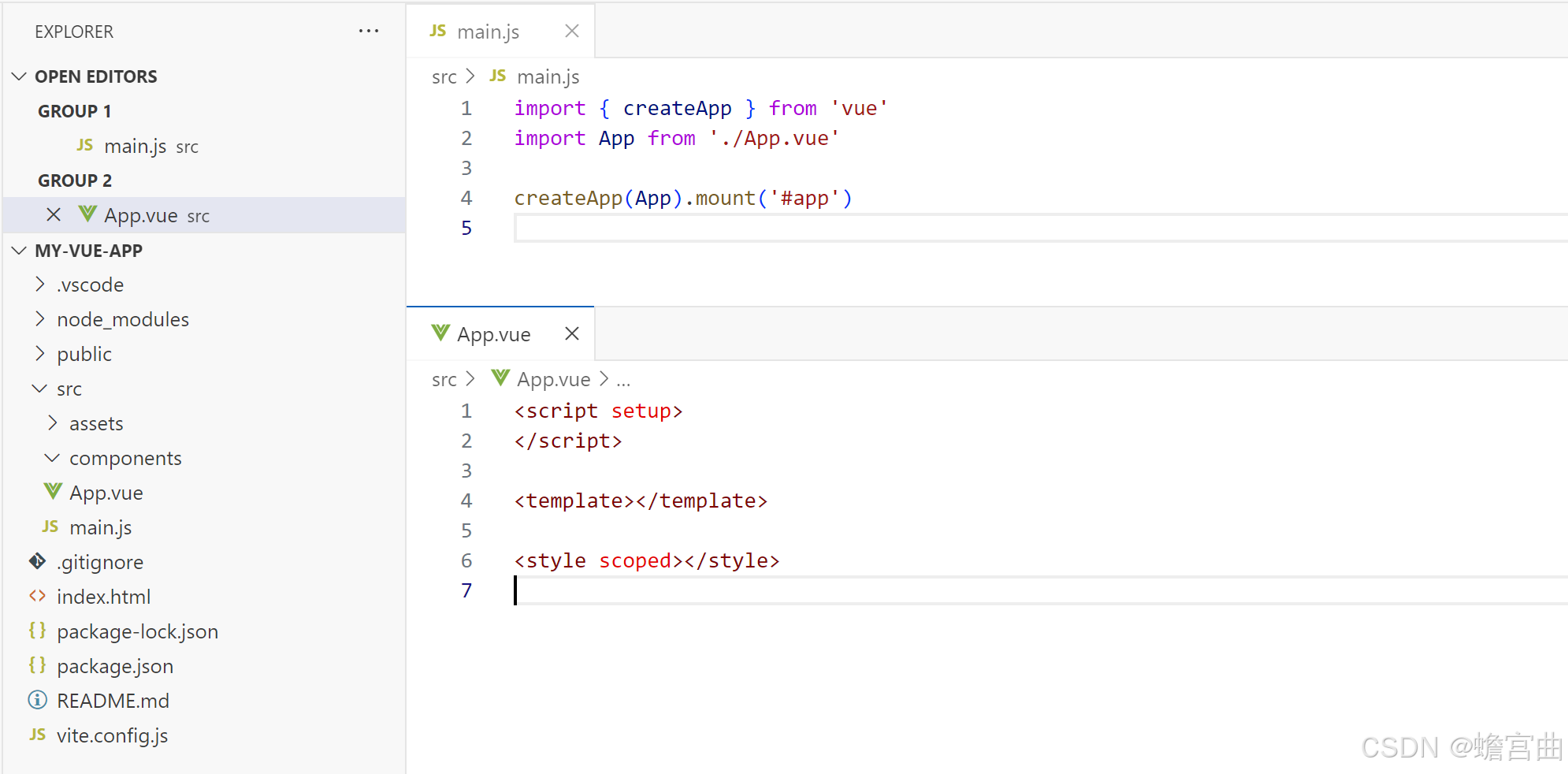Click the EXPLORER panel title

tap(74, 32)
